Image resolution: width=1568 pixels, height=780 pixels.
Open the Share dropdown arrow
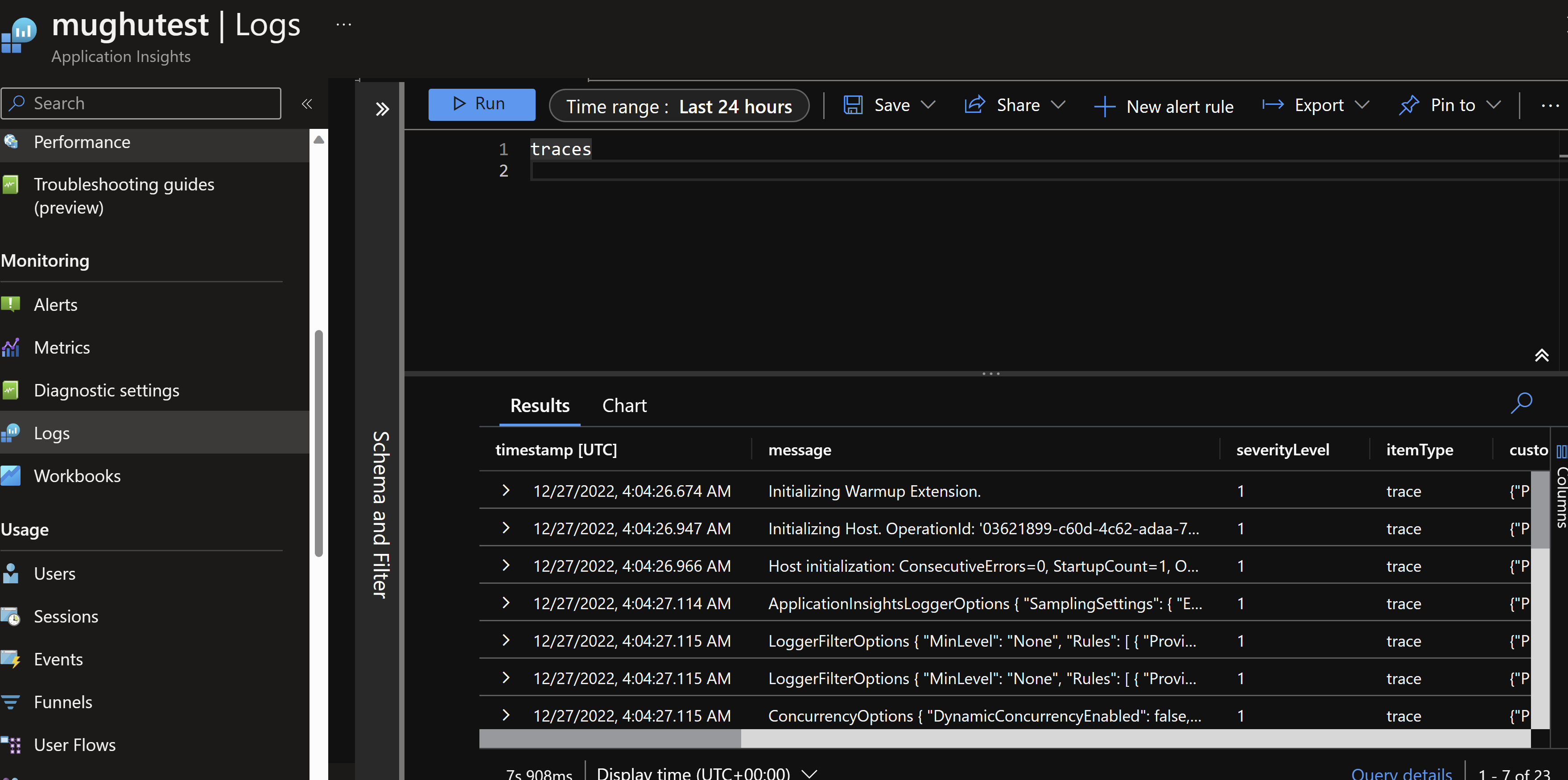(x=1058, y=105)
